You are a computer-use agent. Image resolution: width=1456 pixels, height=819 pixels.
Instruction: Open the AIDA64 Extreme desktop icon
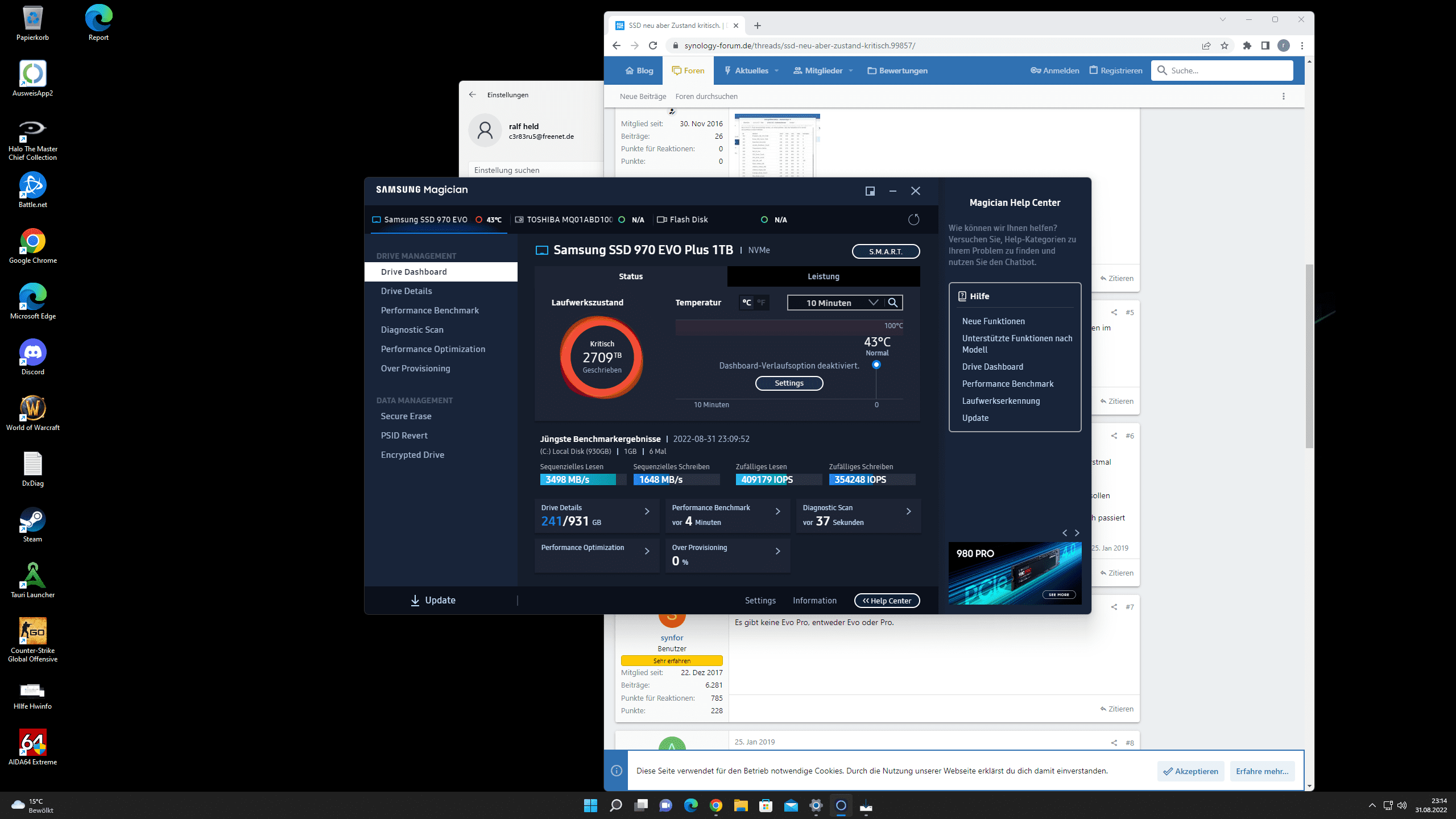tap(32, 747)
